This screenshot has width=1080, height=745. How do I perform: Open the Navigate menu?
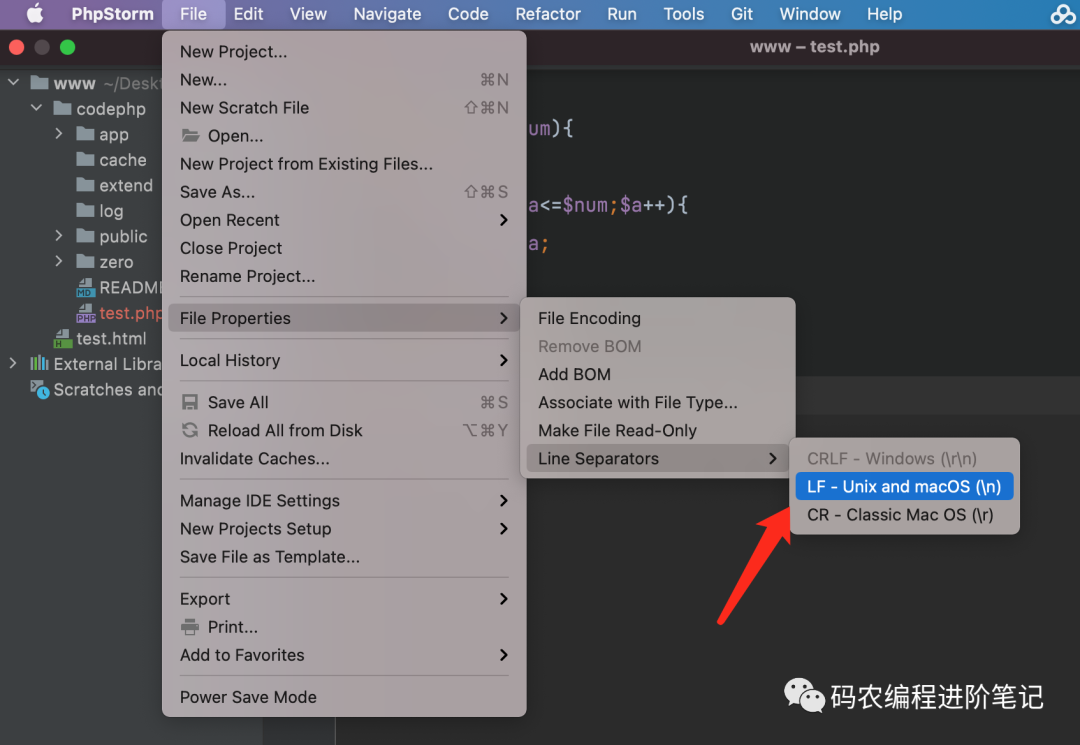pyautogui.click(x=387, y=14)
